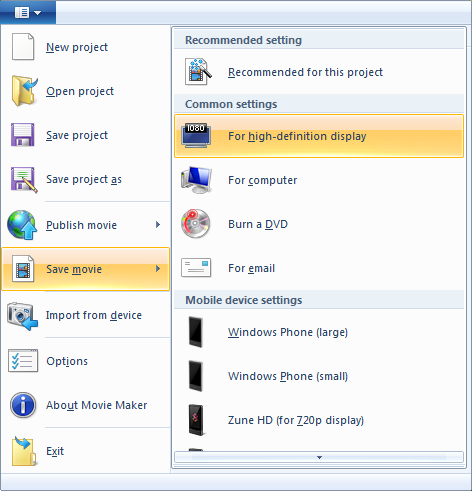472x491 pixels.
Task: Click the For email envelope icon
Action: [196, 267]
